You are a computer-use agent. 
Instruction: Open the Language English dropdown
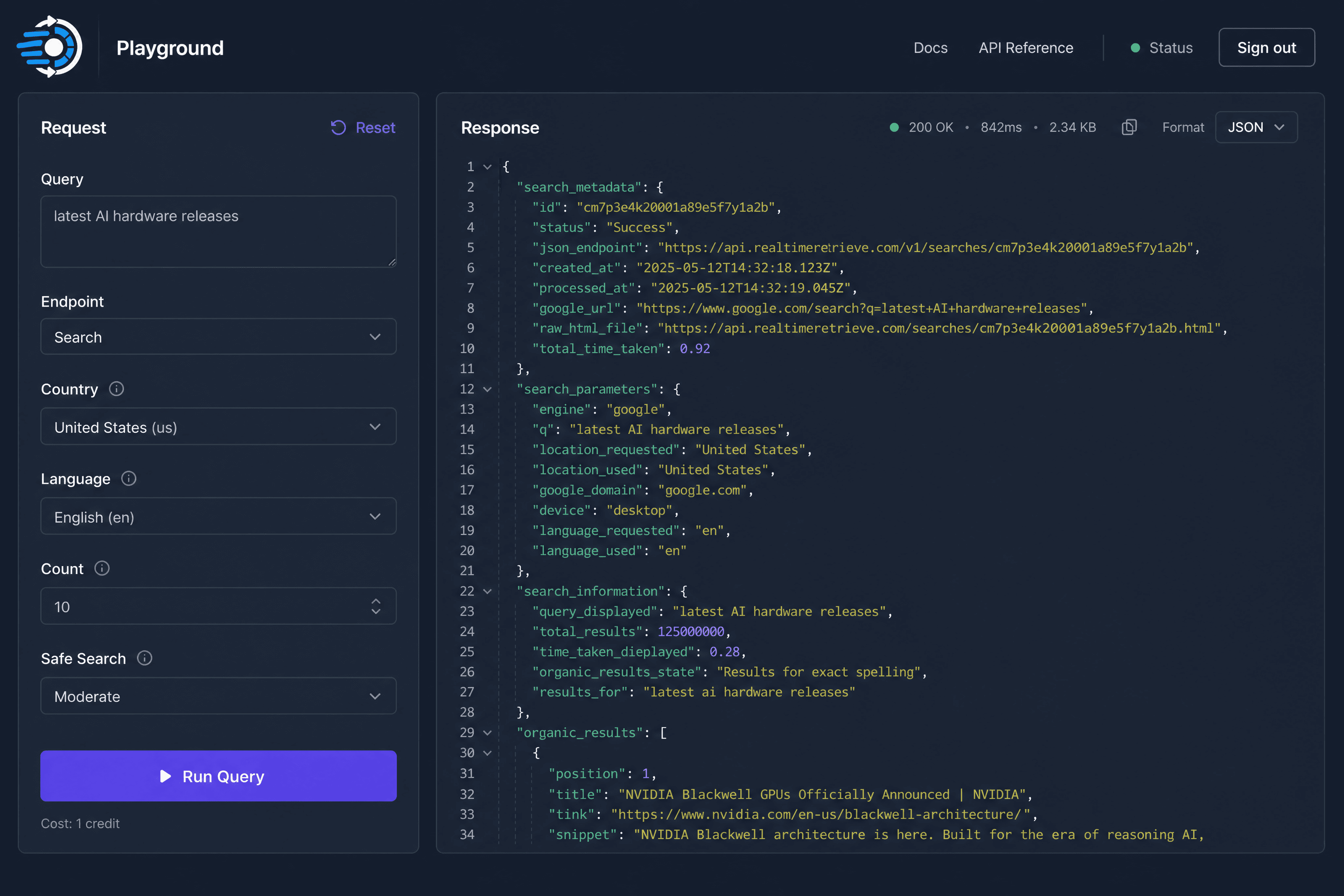(218, 516)
